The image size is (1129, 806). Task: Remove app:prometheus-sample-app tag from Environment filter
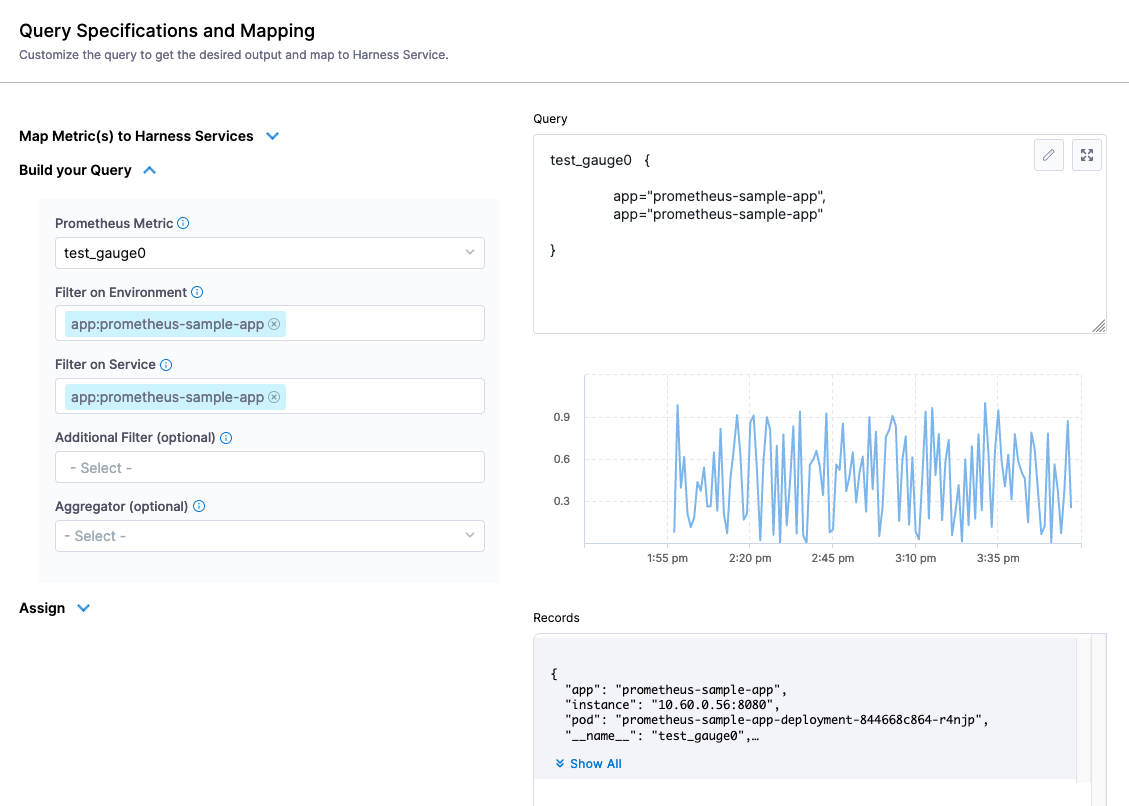(x=274, y=324)
